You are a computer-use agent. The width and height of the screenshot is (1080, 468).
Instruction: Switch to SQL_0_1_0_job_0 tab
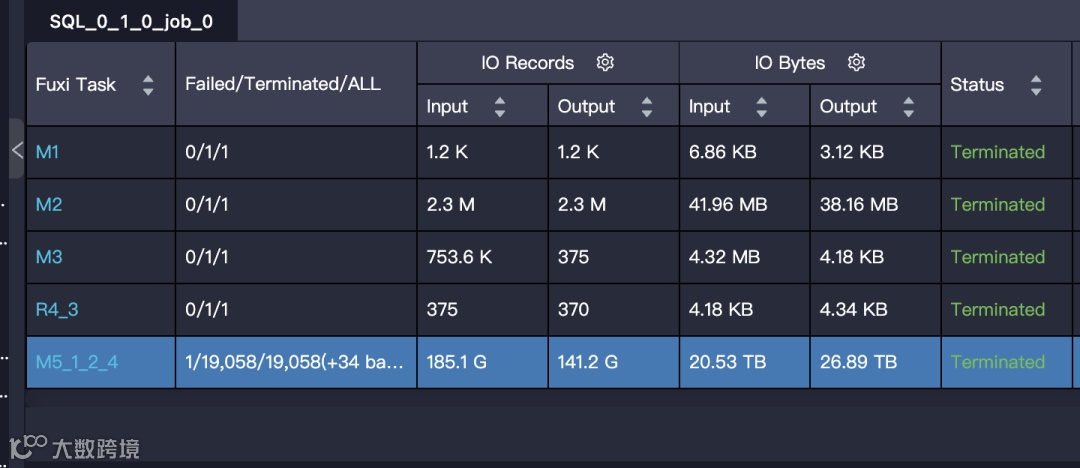click(x=131, y=21)
